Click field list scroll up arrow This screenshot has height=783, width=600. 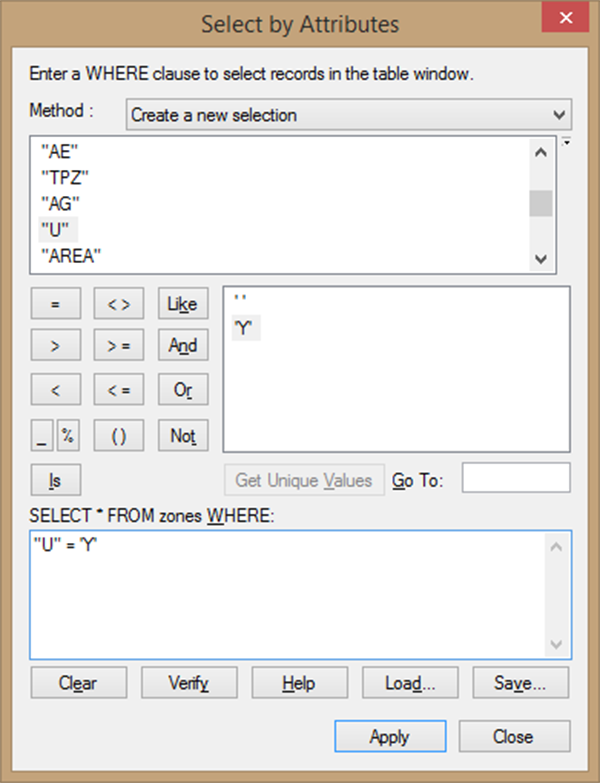541,152
